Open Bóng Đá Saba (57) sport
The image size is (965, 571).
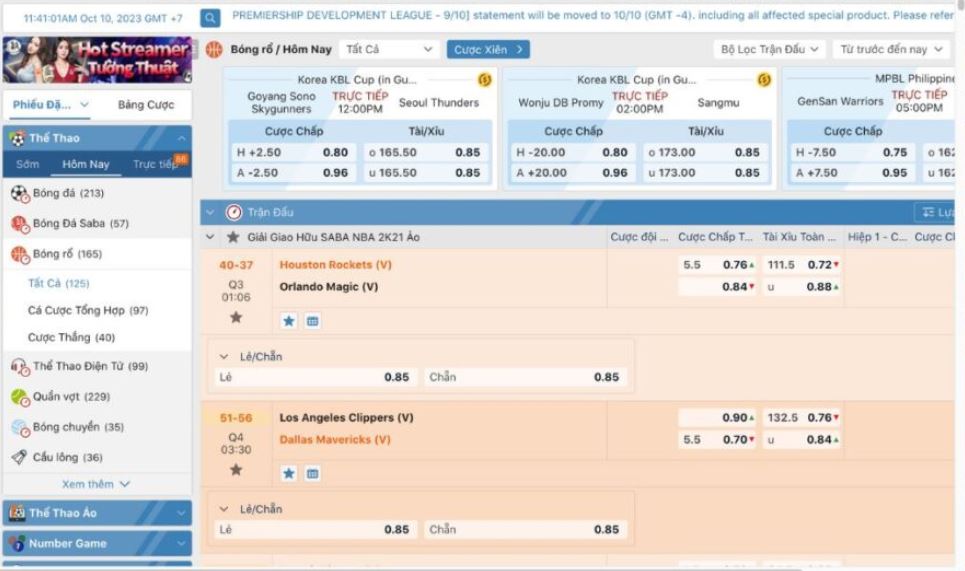[x=81, y=223]
